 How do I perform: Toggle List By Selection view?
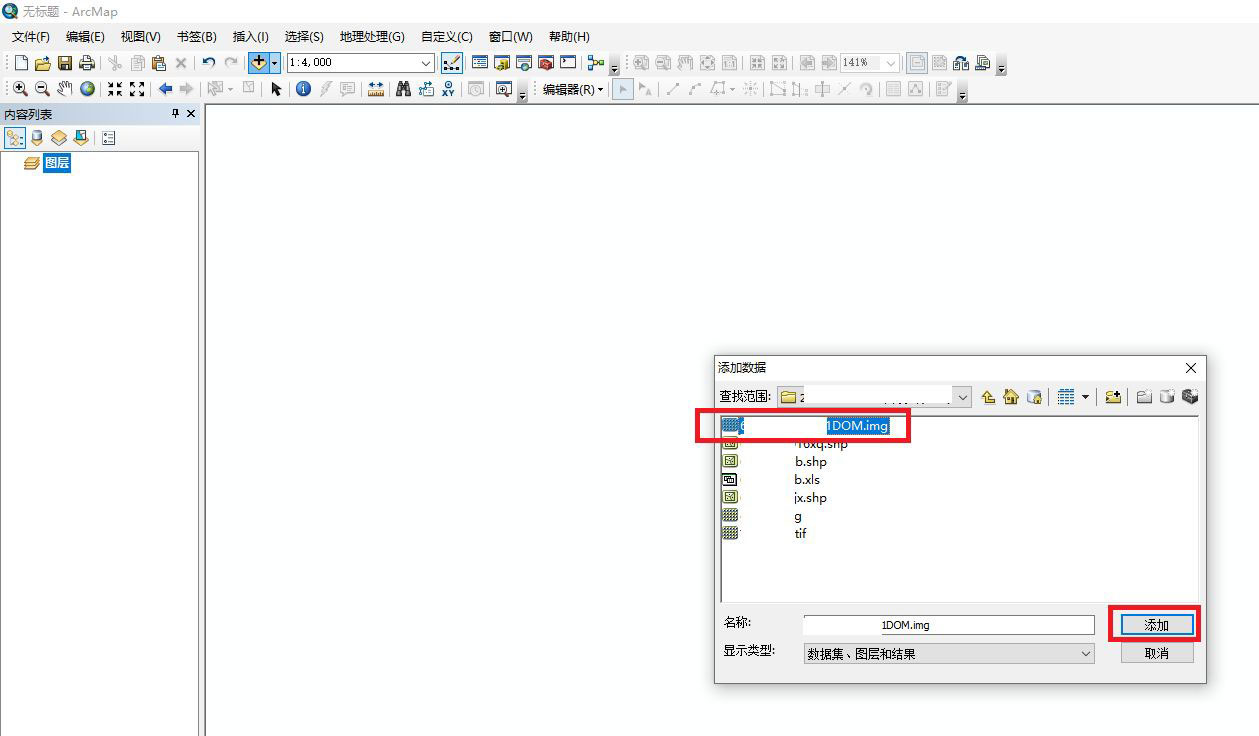click(81, 138)
